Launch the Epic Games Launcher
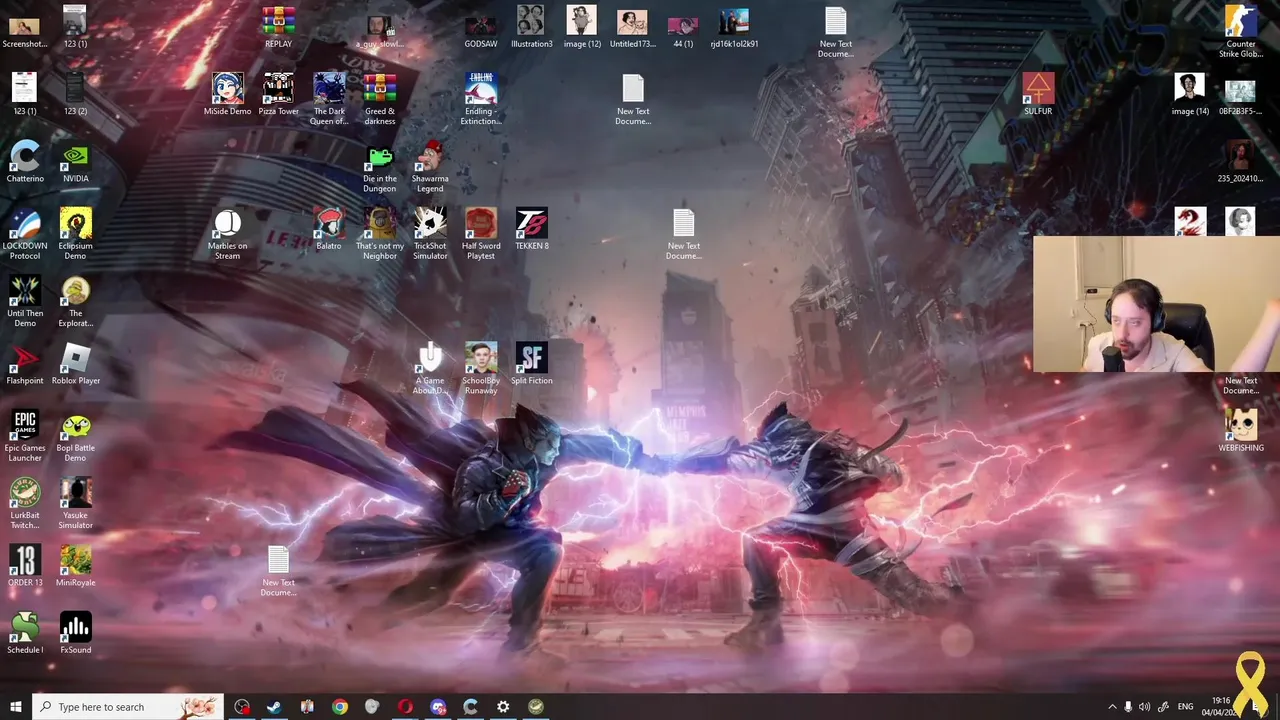1280x720 pixels. [x=25, y=436]
